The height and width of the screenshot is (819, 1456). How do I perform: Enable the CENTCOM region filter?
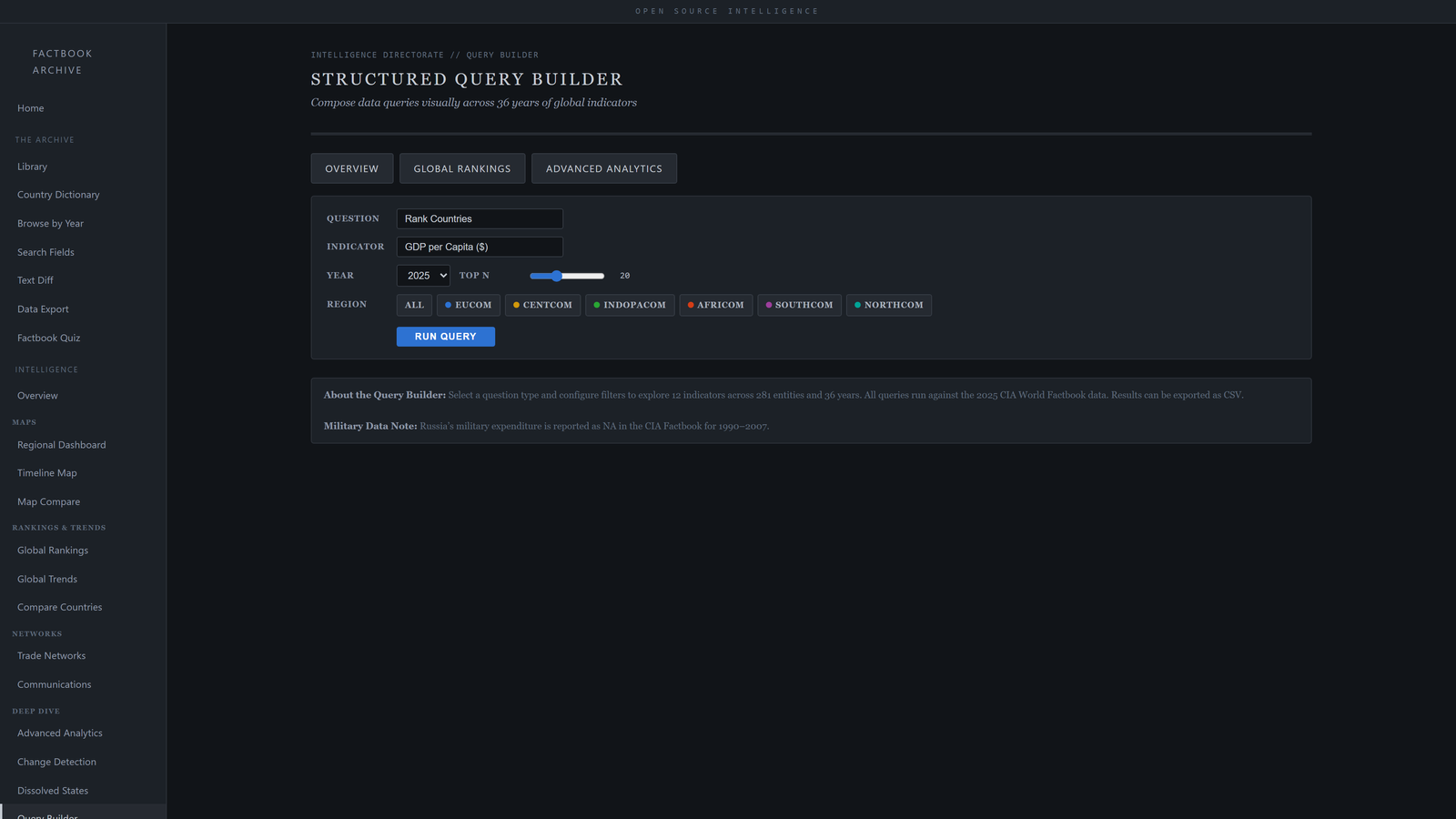pyautogui.click(x=542, y=305)
